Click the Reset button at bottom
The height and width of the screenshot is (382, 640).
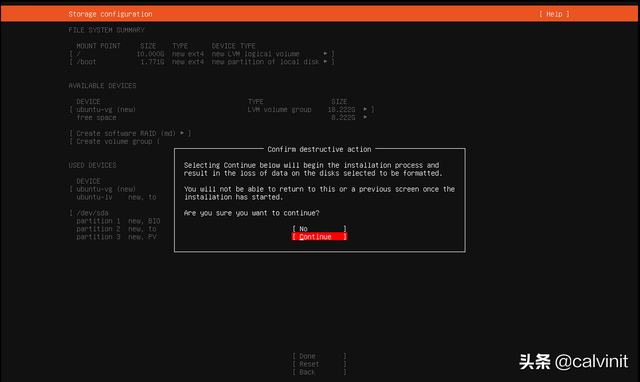[319, 364]
